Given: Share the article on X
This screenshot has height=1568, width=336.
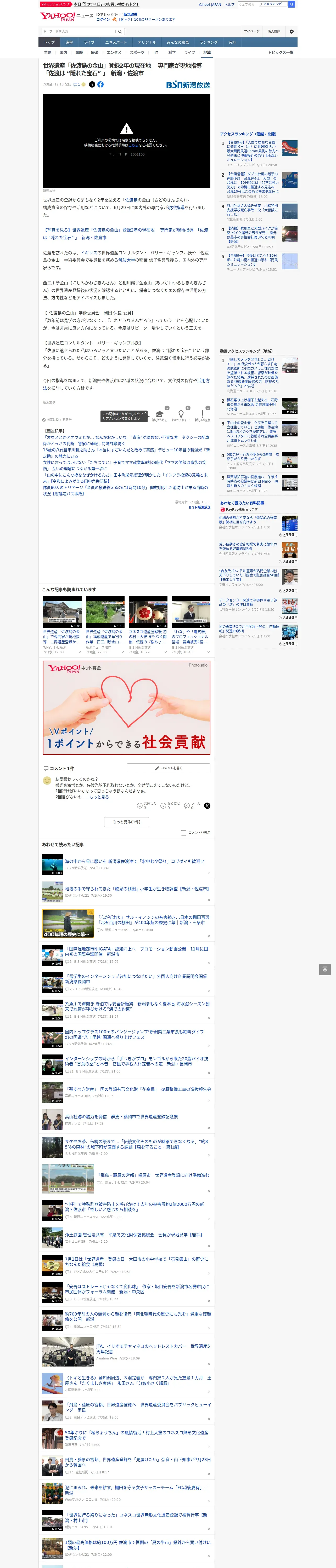Looking at the screenshot, I should click(92, 85).
